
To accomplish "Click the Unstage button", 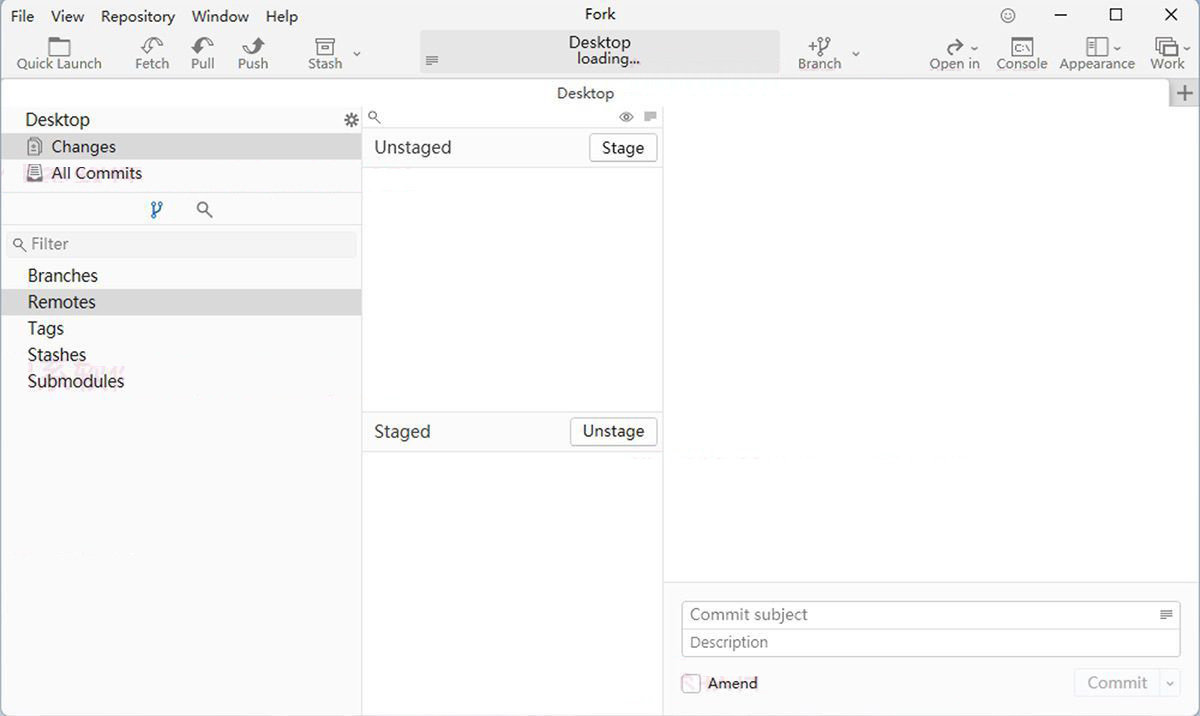I will click(613, 431).
